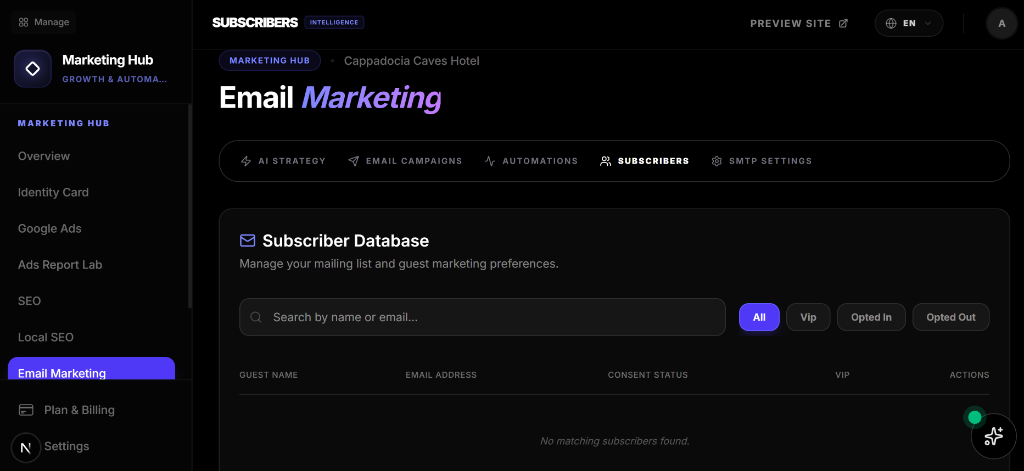Open Google Ads in the sidebar

pos(50,229)
